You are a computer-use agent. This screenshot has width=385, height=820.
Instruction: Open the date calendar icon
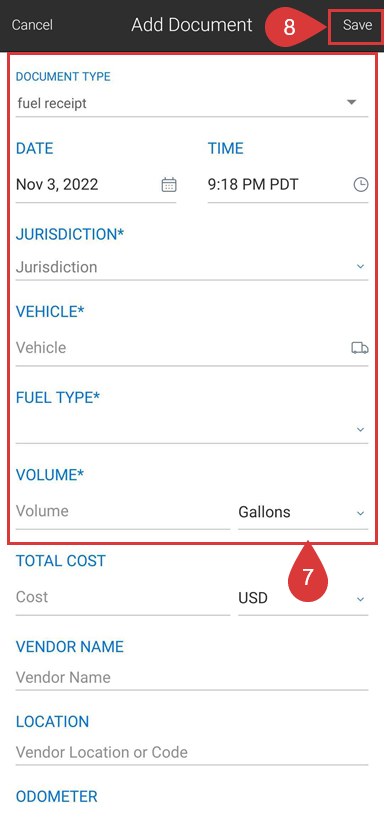(168, 185)
